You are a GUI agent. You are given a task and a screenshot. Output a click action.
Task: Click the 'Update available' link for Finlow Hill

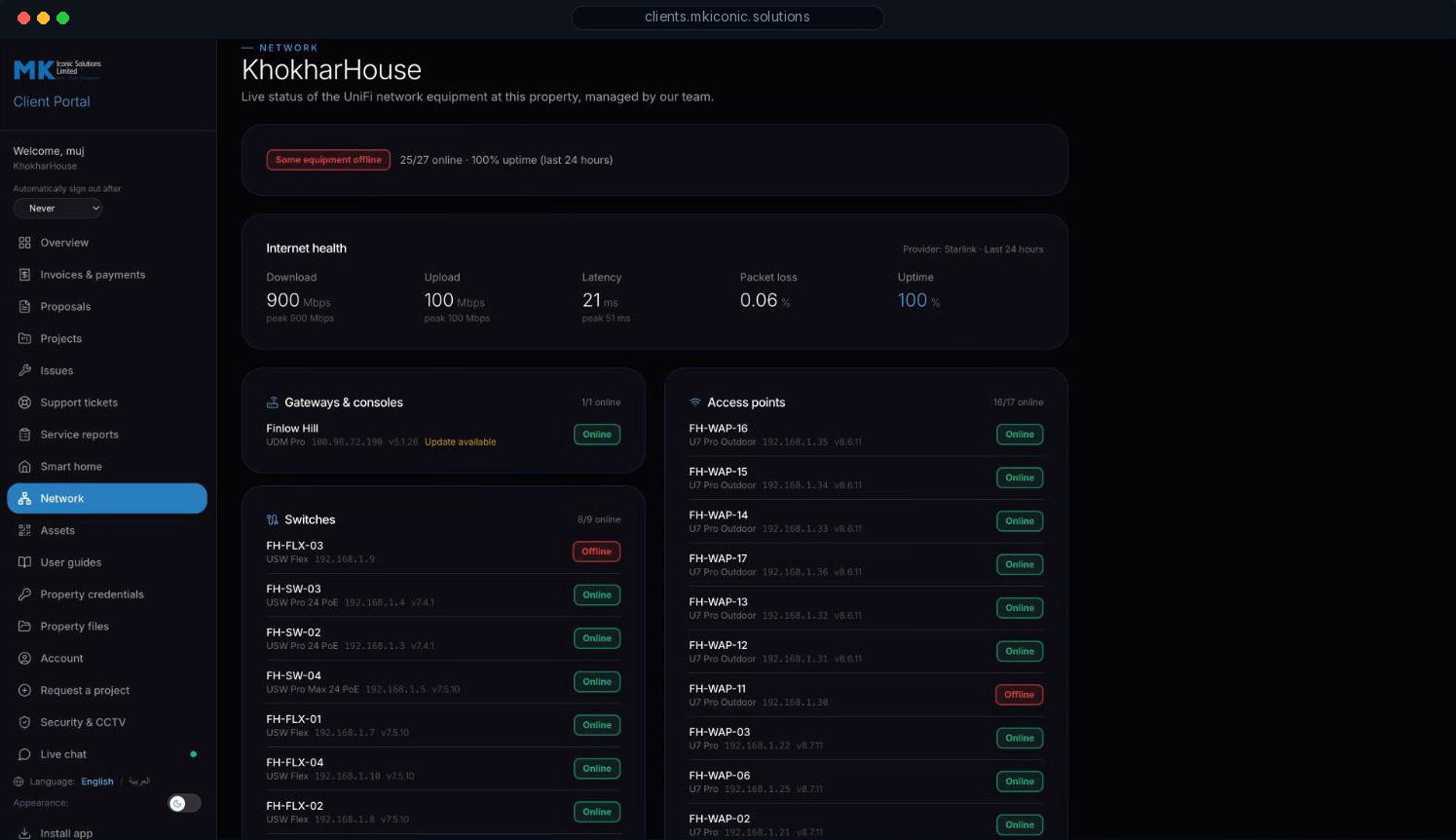click(x=461, y=442)
